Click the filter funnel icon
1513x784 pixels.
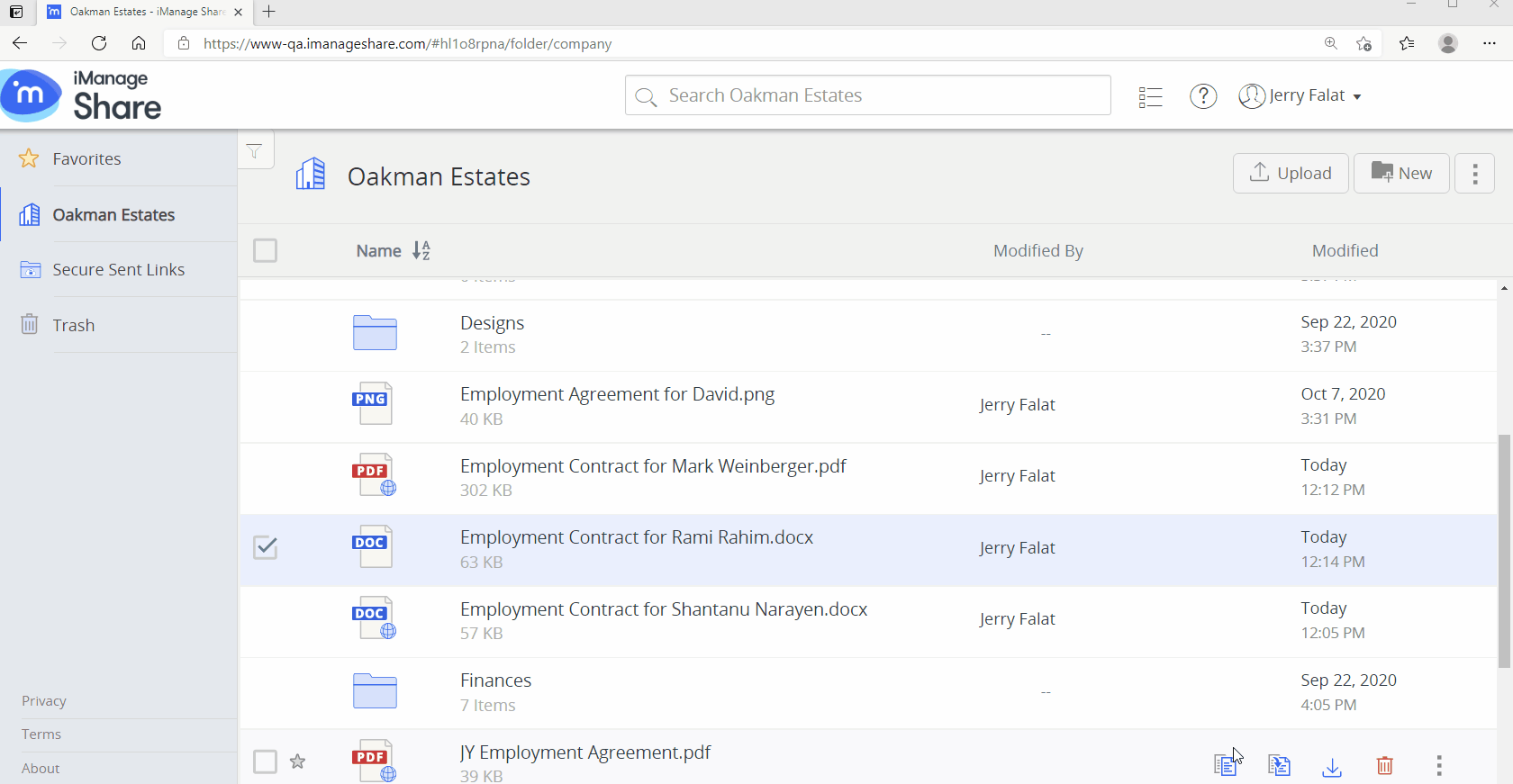point(255,151)
